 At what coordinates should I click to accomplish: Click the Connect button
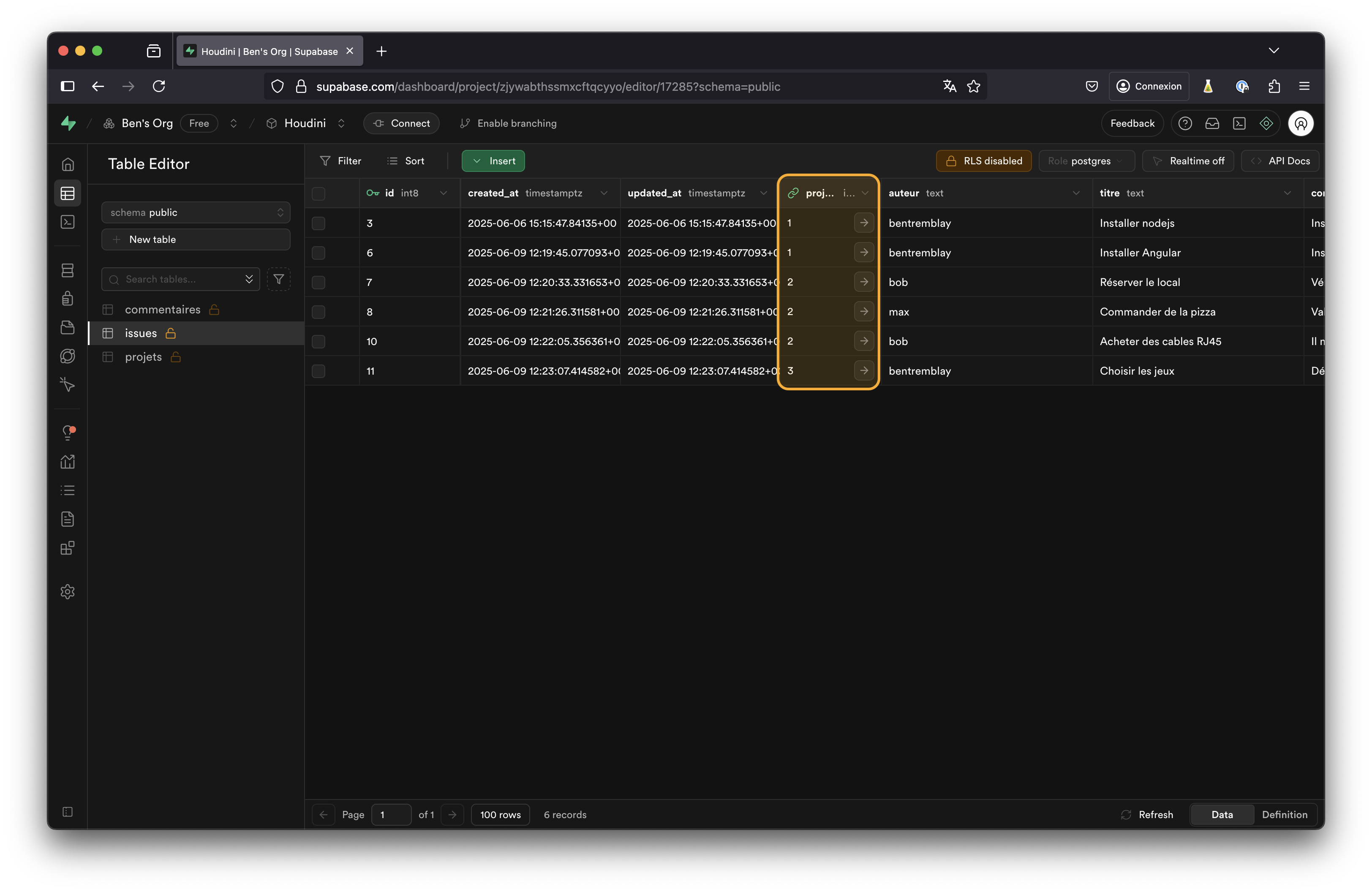pos(401,123)
